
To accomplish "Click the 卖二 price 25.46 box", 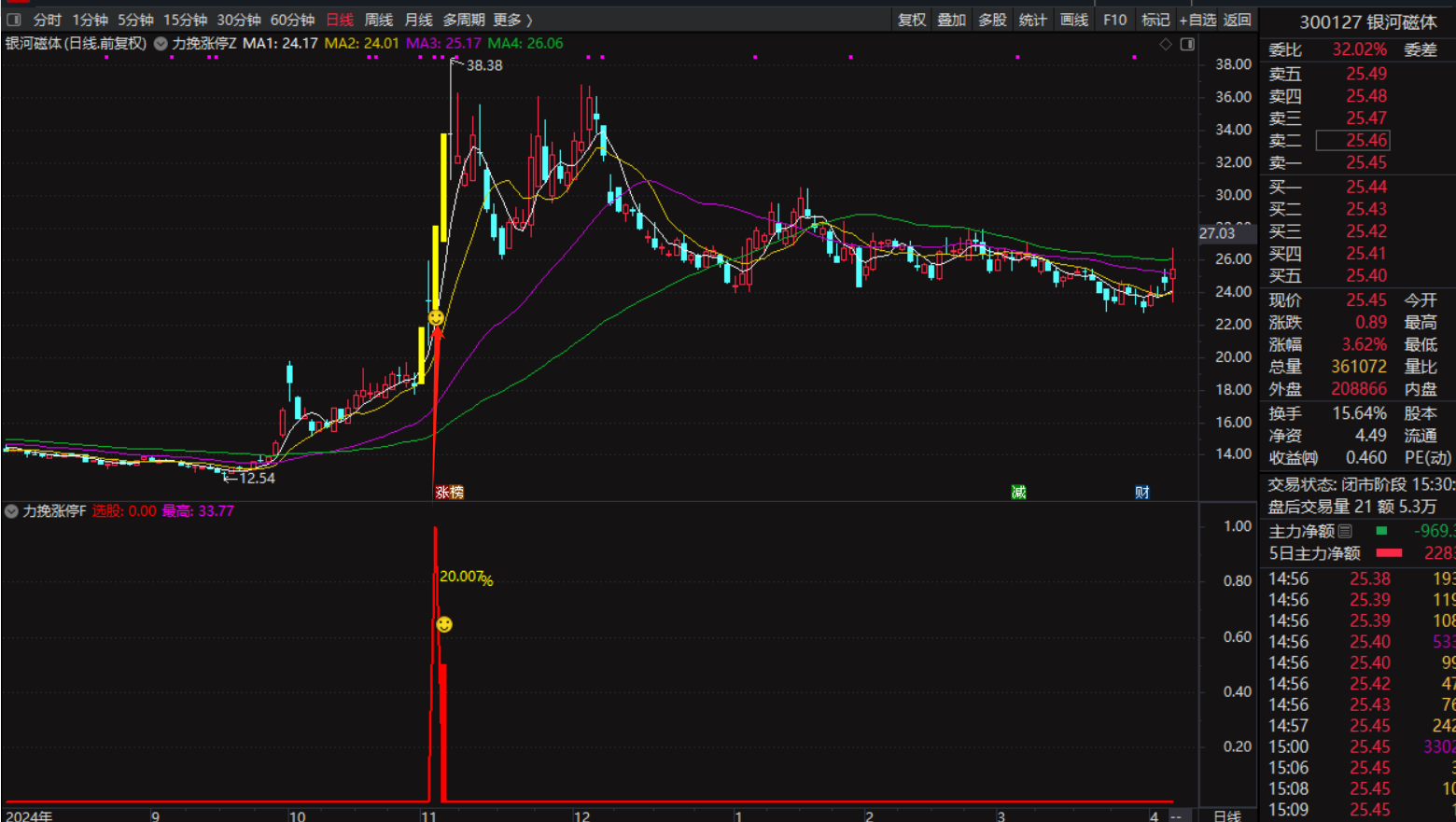I will 1353,141.
